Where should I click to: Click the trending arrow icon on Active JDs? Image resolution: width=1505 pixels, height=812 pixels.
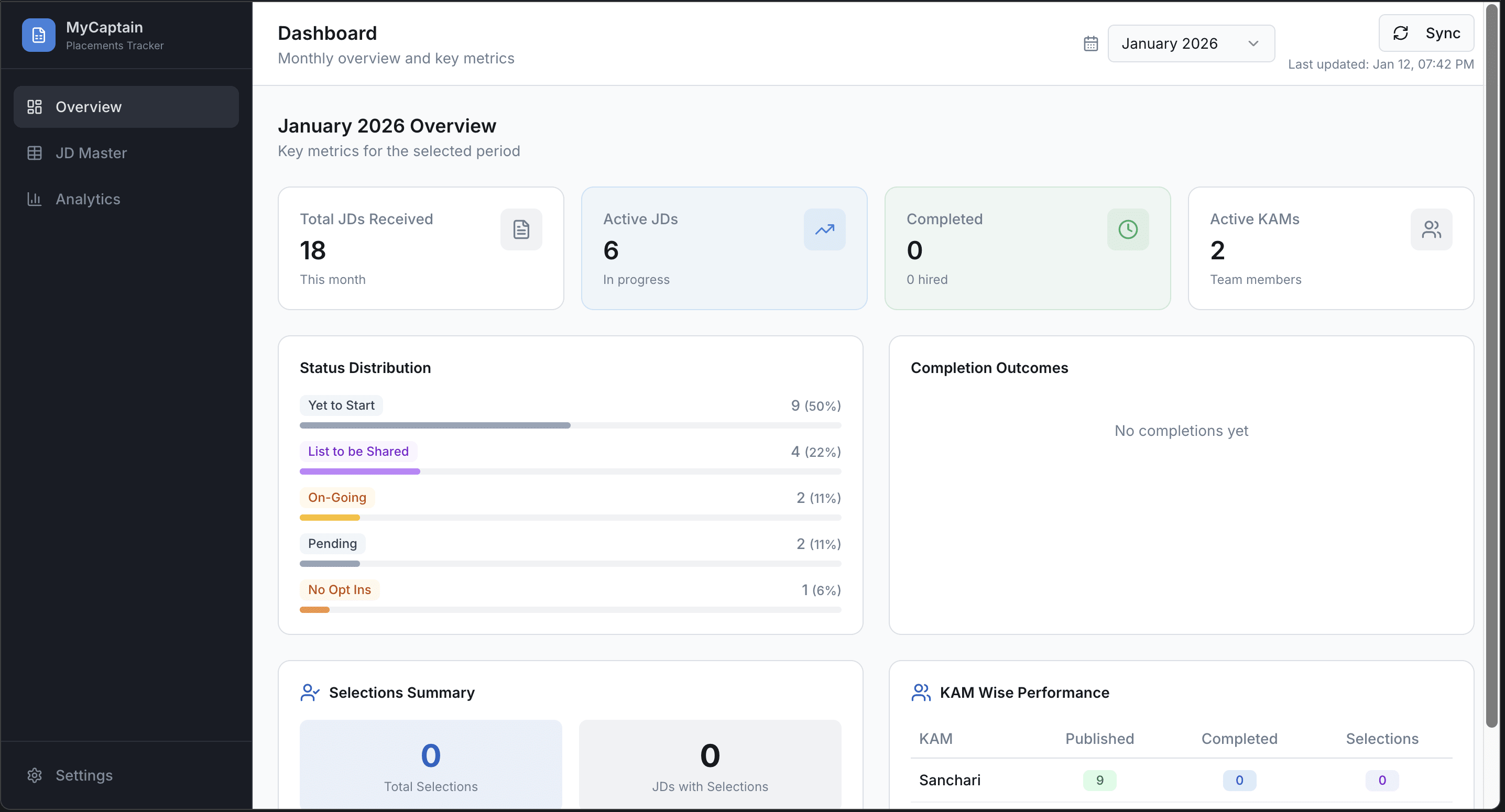click(x=824, y=229)
